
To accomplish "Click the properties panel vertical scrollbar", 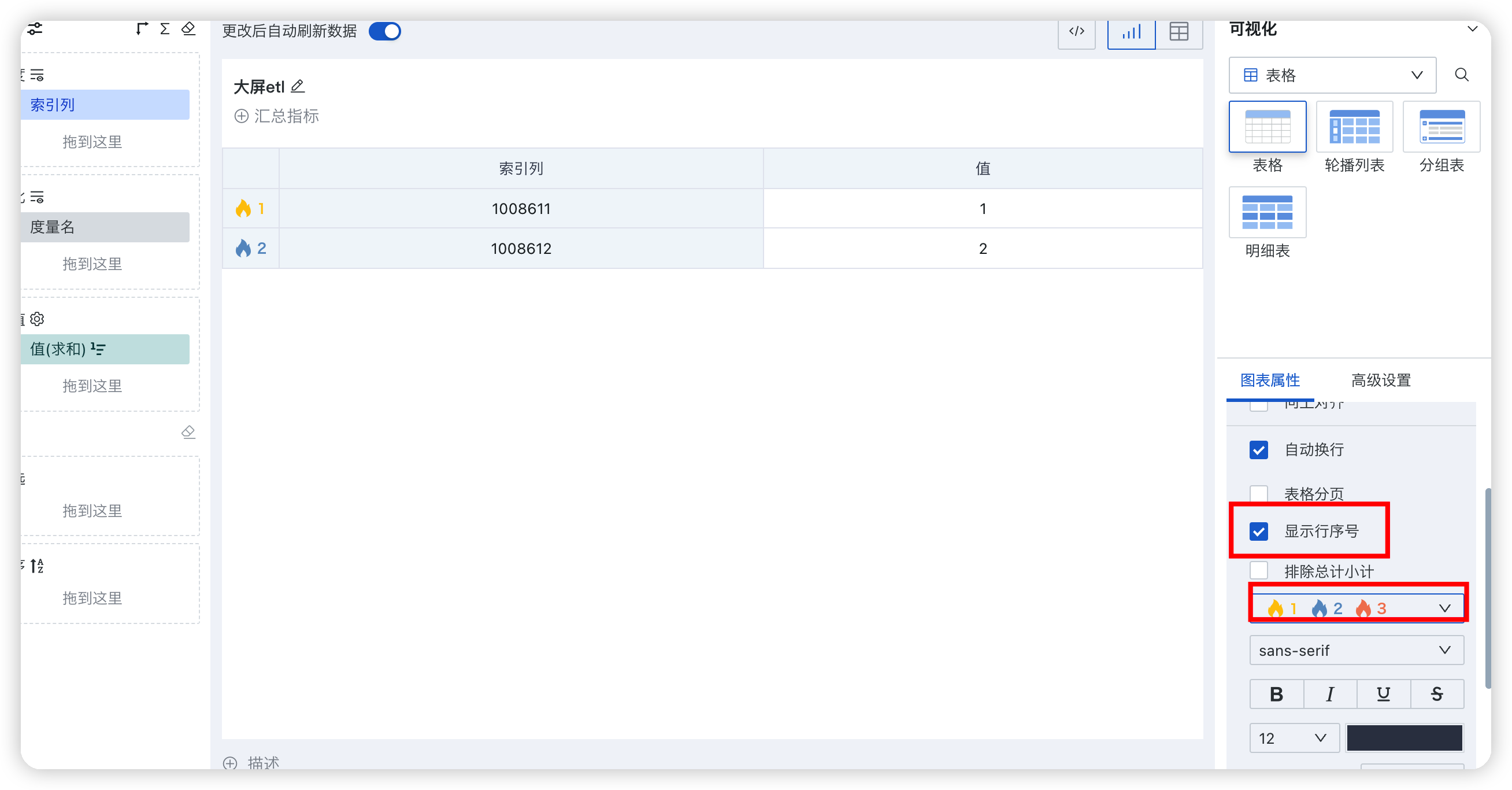I will tap(1487, 588).
